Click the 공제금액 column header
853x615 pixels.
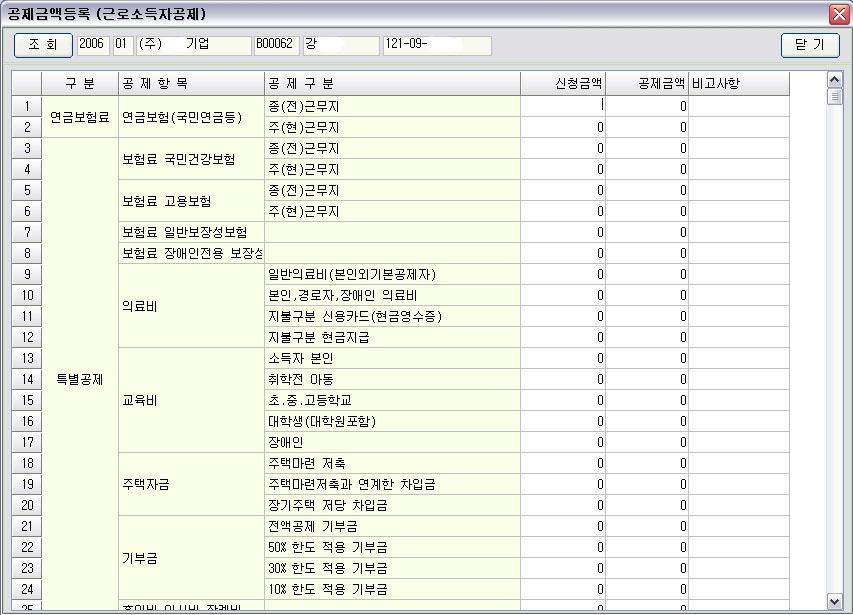pyautogui.click(x=647, y=83)
